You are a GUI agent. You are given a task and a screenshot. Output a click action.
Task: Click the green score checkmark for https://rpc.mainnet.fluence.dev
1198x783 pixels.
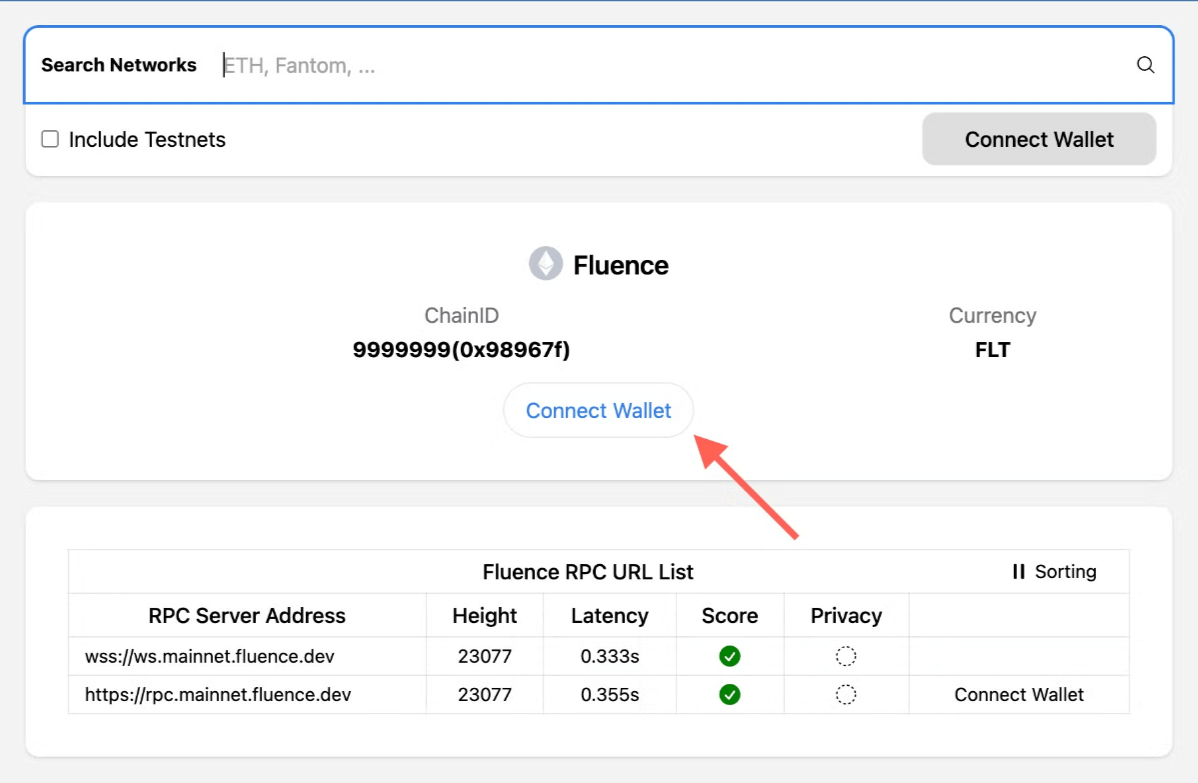(729, 694)
